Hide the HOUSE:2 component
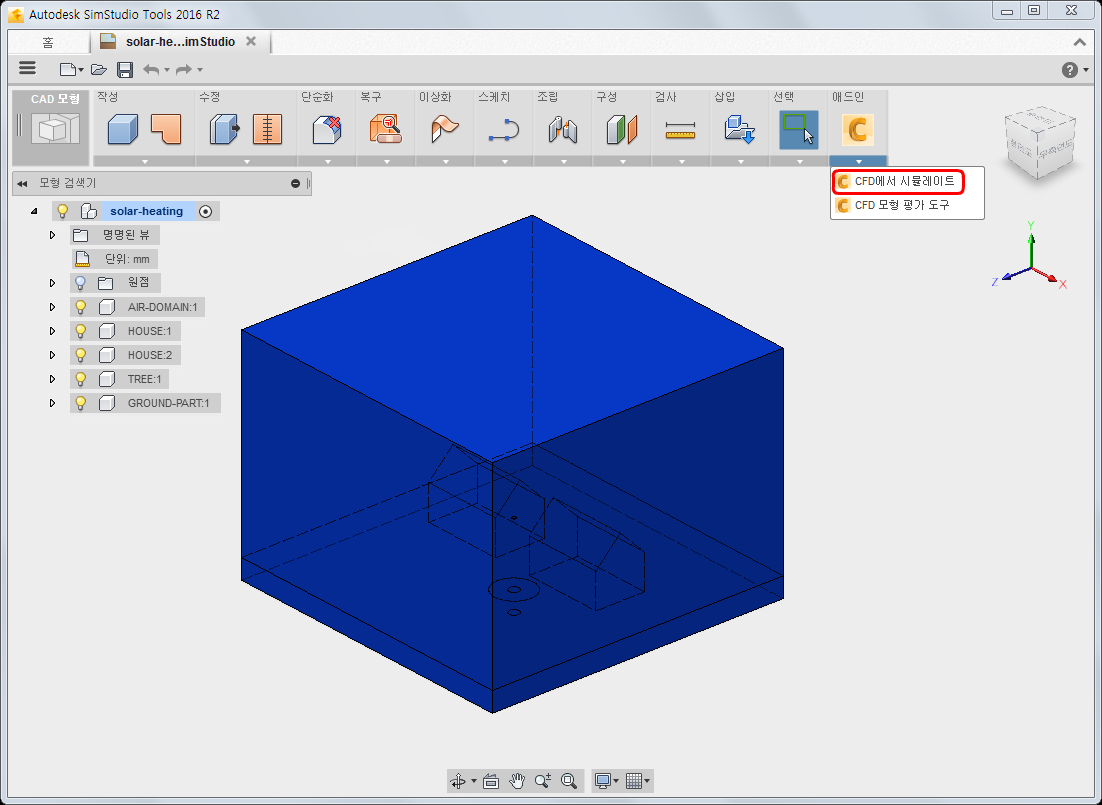 coord(81,355)
